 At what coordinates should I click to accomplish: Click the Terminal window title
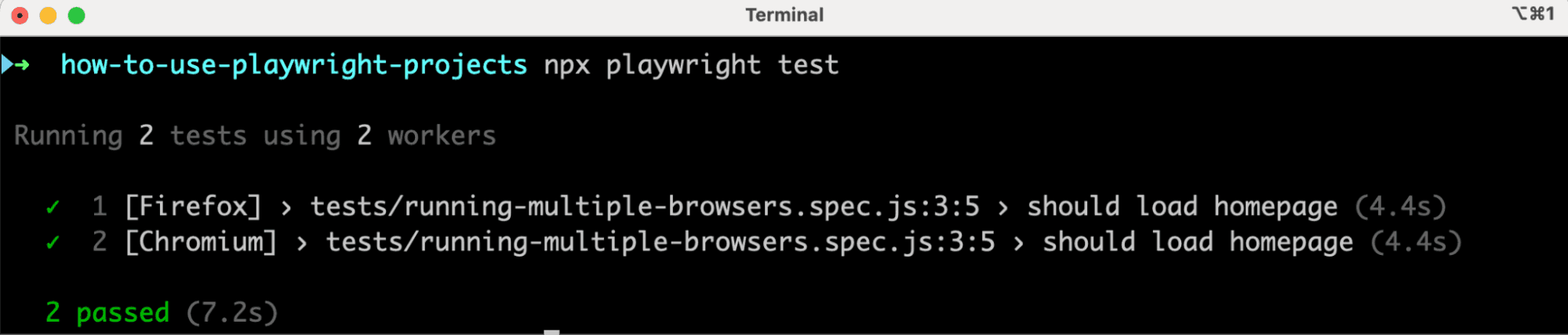tap(784, 15)
